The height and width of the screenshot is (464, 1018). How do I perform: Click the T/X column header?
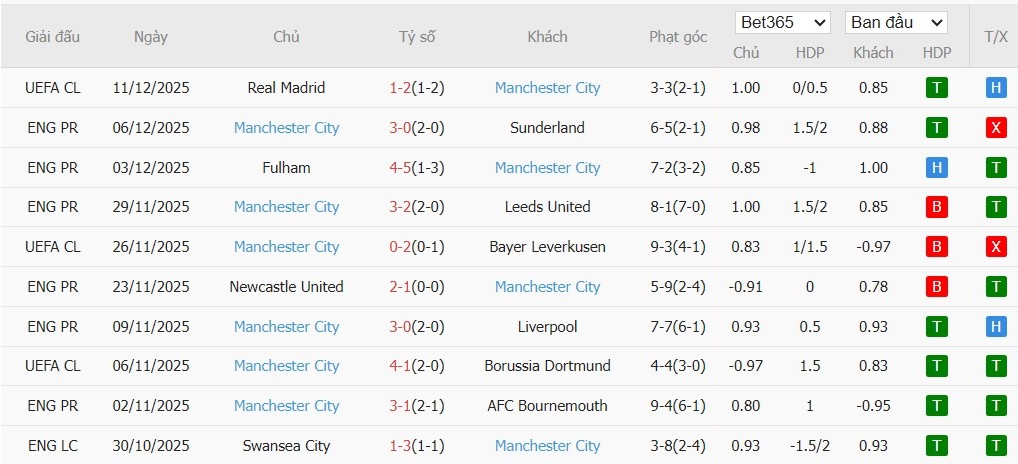(996, 37)
